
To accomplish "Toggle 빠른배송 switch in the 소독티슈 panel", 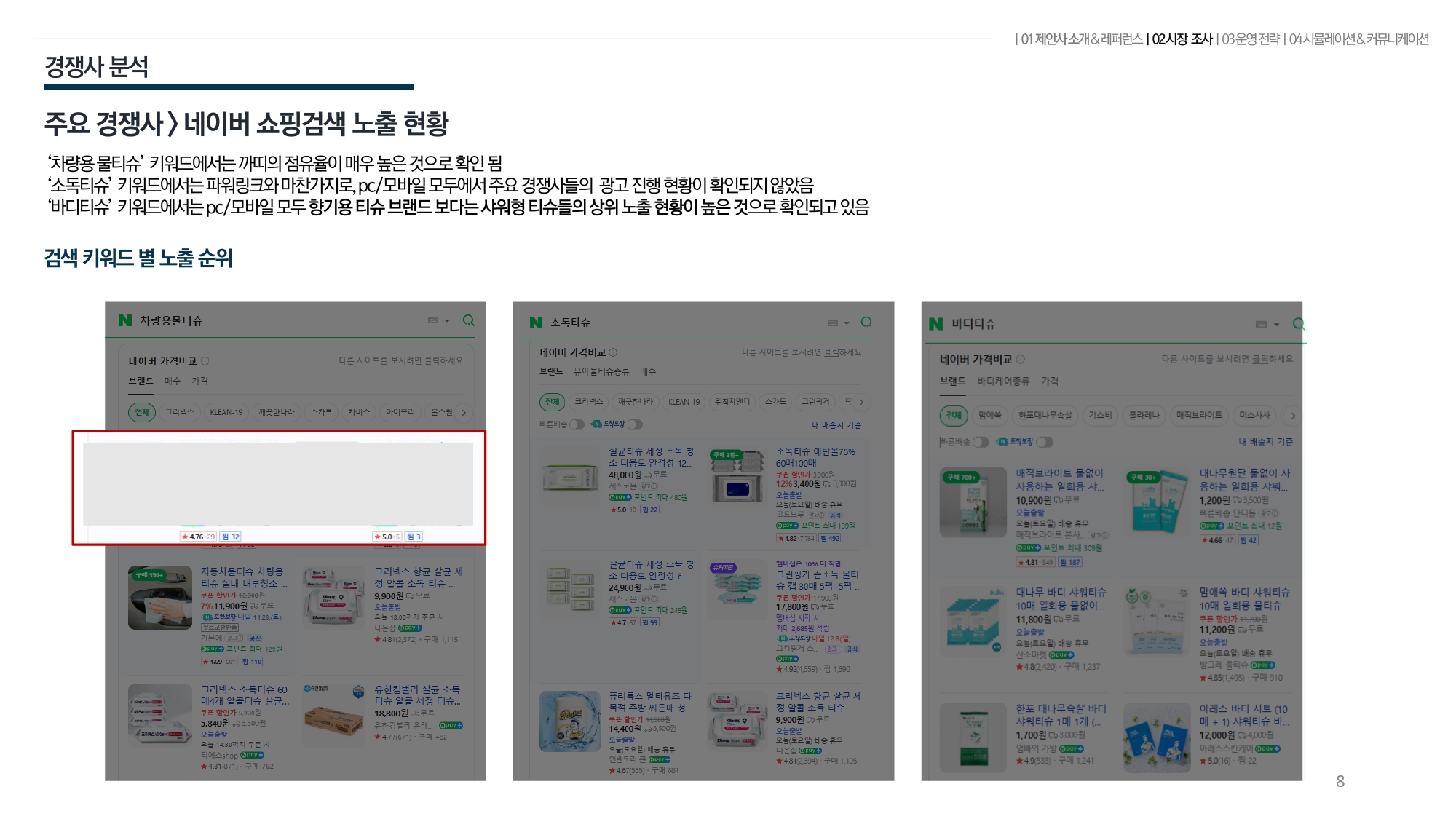I will [x=577, y=424].
